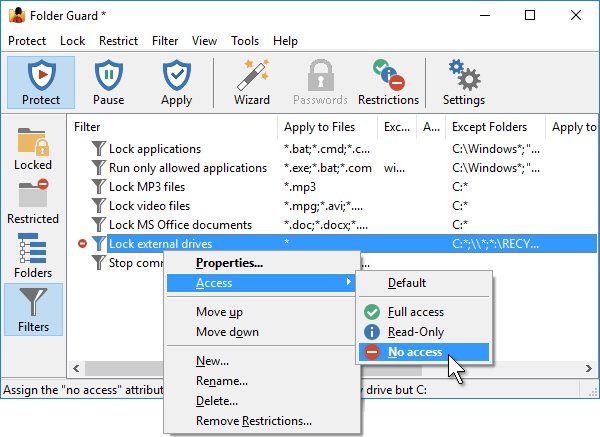Screen dimensions: 600x437
Task: Click the *.exe;*.bat;*.com file mask cell
Action: pos(328,168)
